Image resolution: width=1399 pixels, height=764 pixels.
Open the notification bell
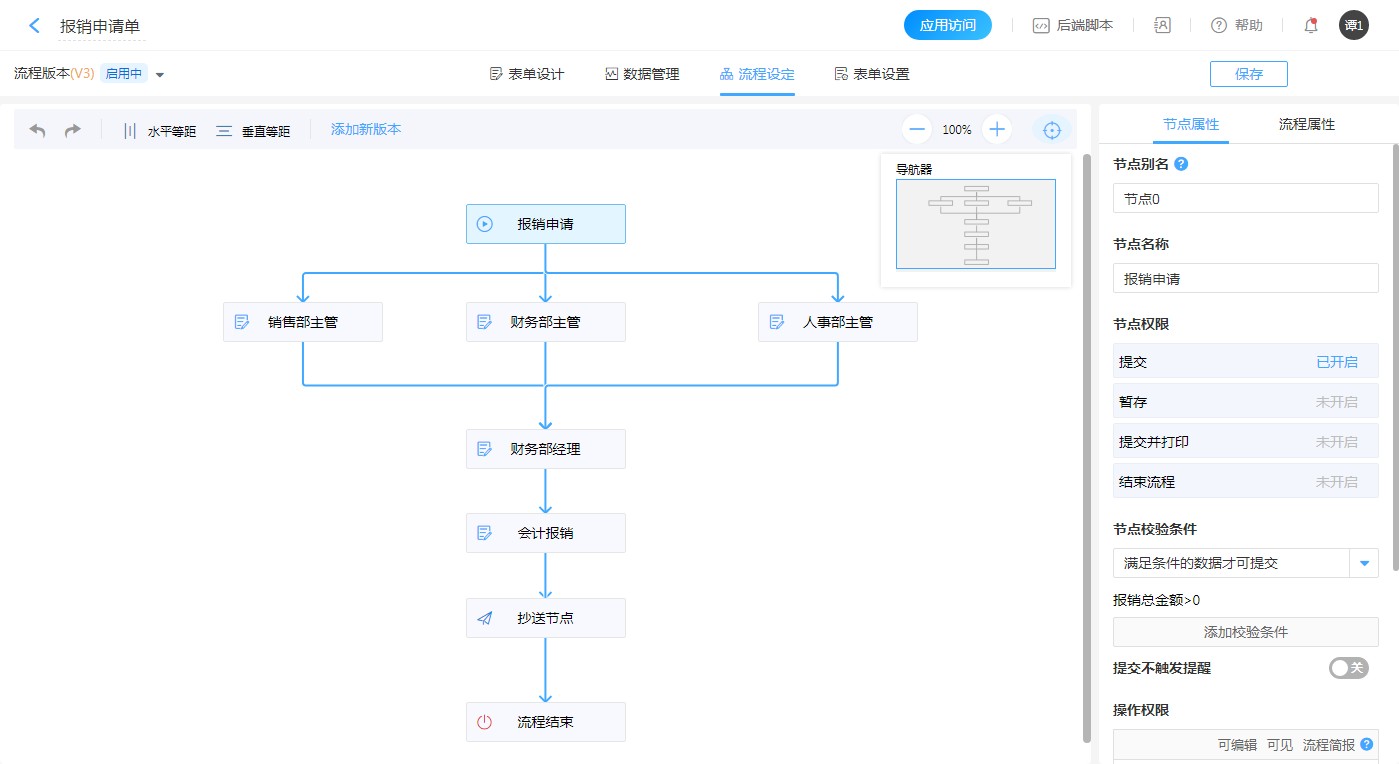(1311, 26)
